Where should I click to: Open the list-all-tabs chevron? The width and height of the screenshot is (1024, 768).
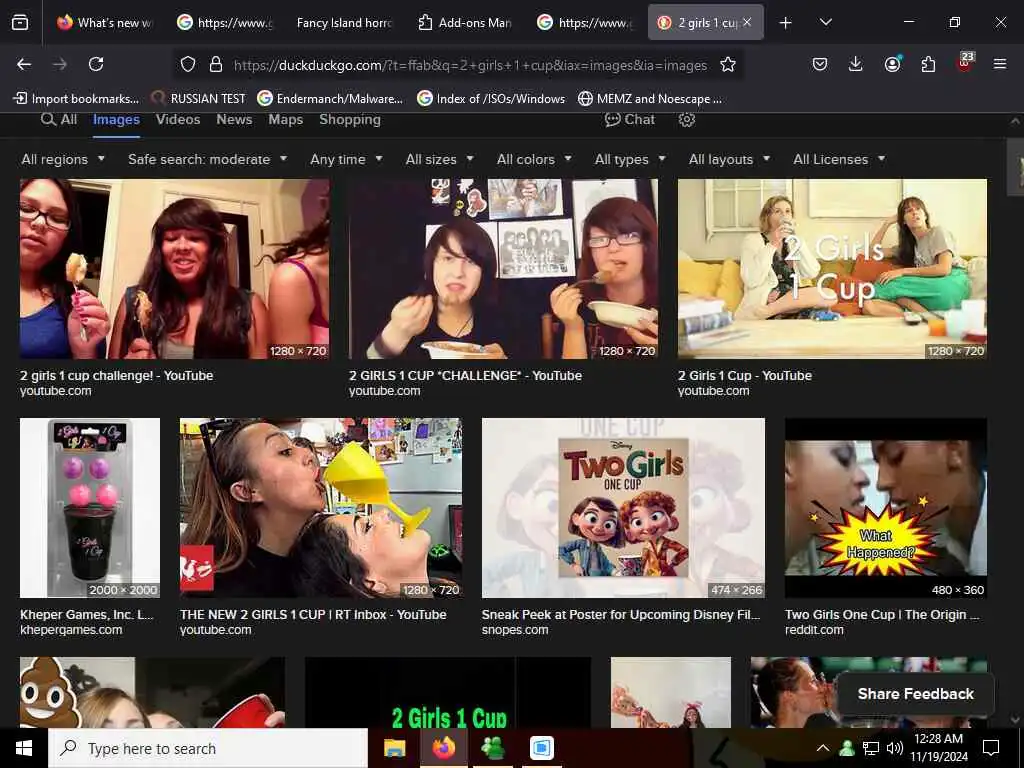tap(825, 22)
